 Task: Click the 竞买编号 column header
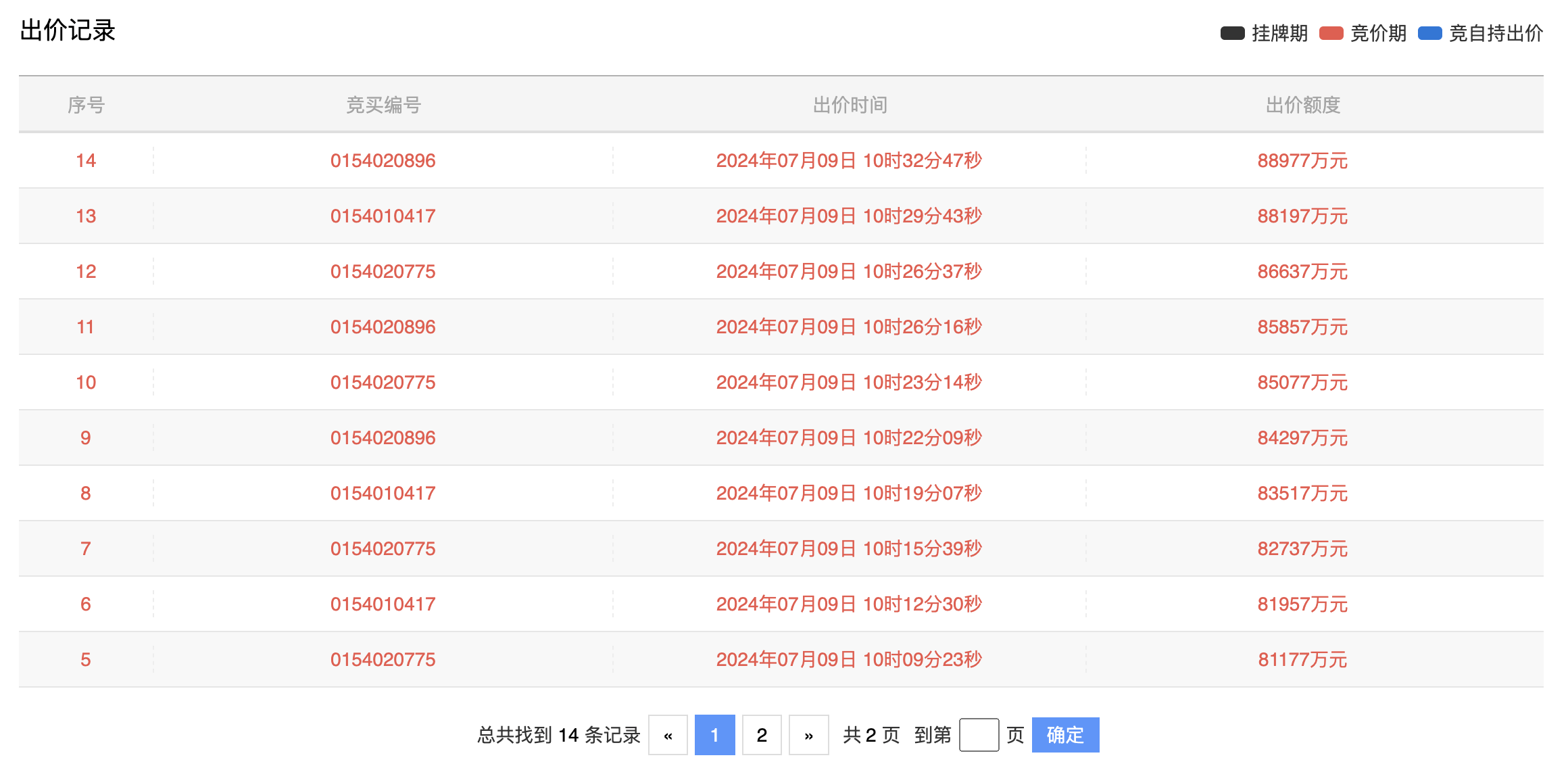coord(383,105)
